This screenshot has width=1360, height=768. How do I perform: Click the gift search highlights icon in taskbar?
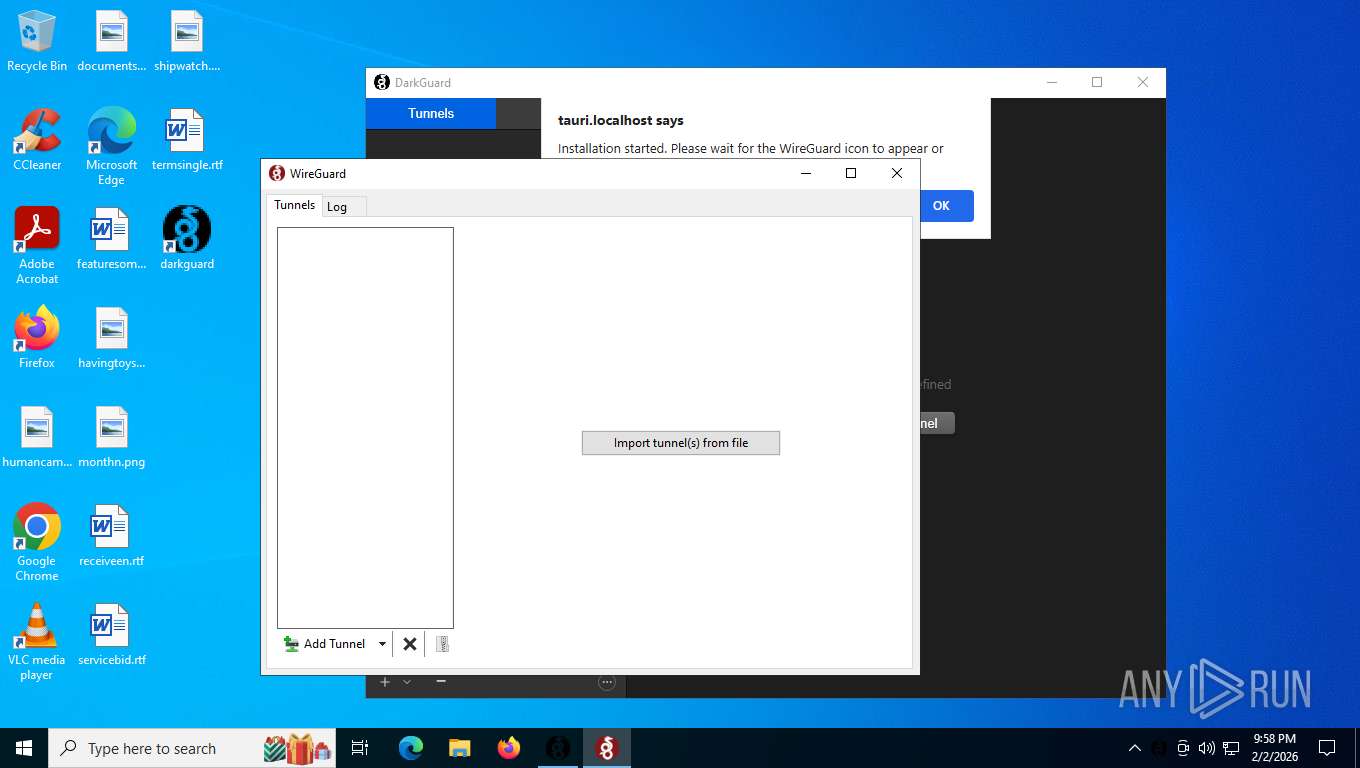[297, 748]
